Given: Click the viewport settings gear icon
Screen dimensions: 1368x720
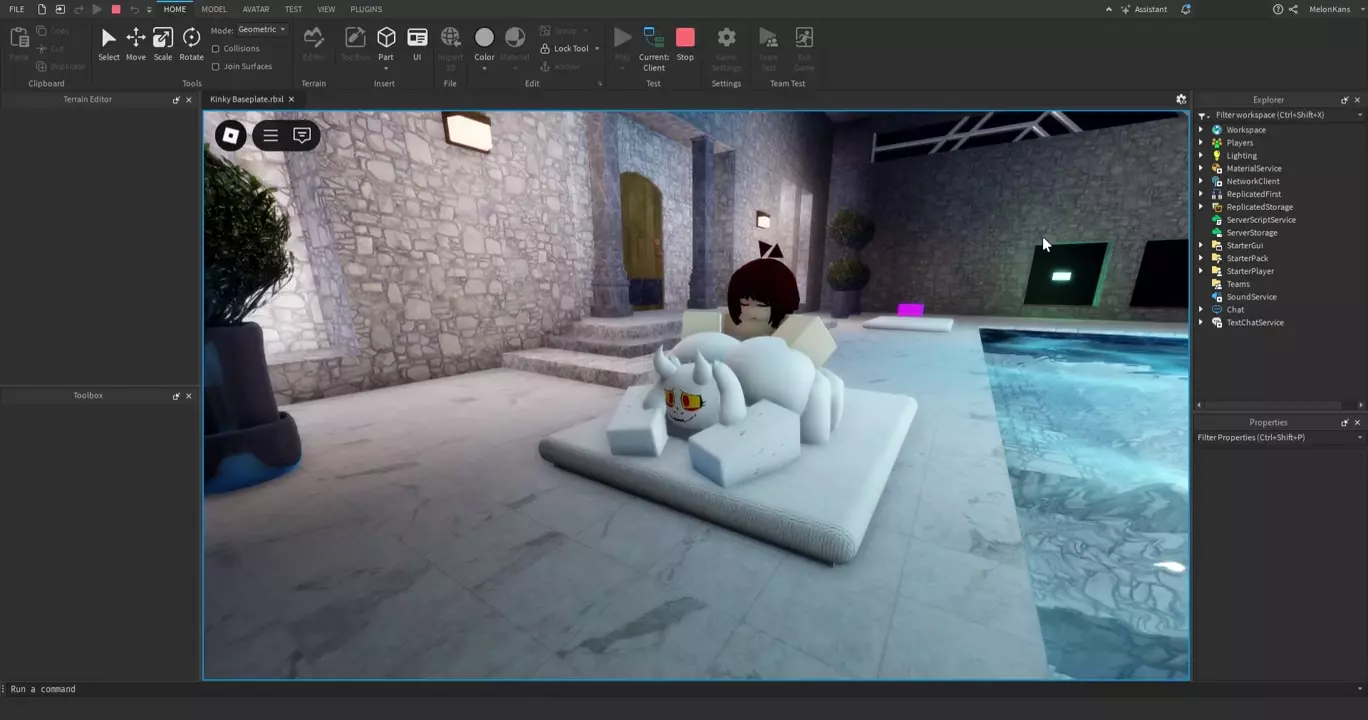Looking at the screenshot, I should (1181, 100).
